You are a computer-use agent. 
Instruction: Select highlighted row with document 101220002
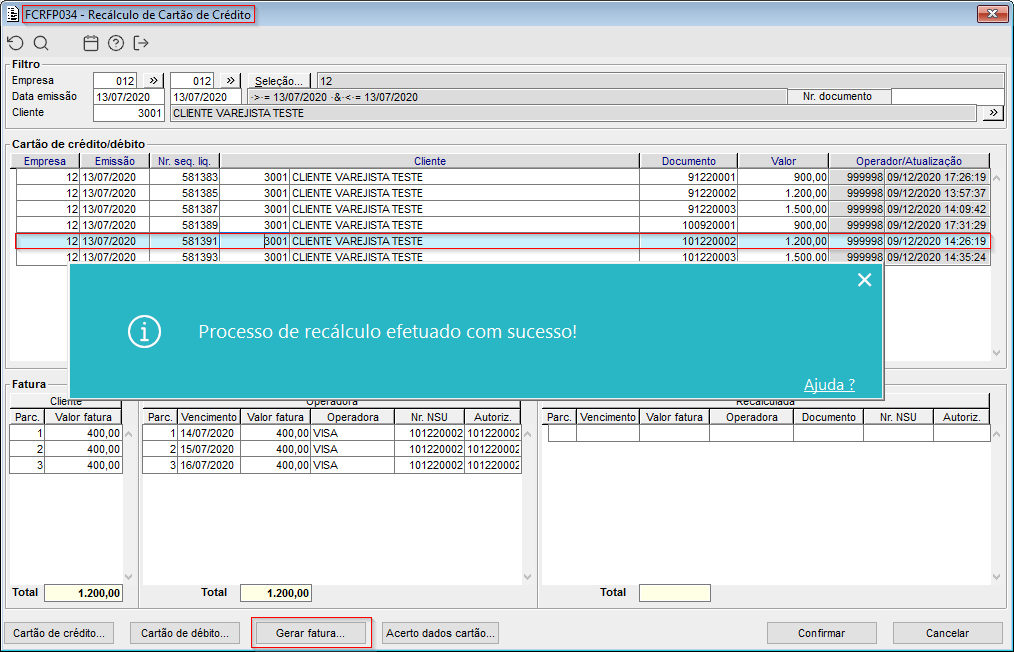point(502,241)
